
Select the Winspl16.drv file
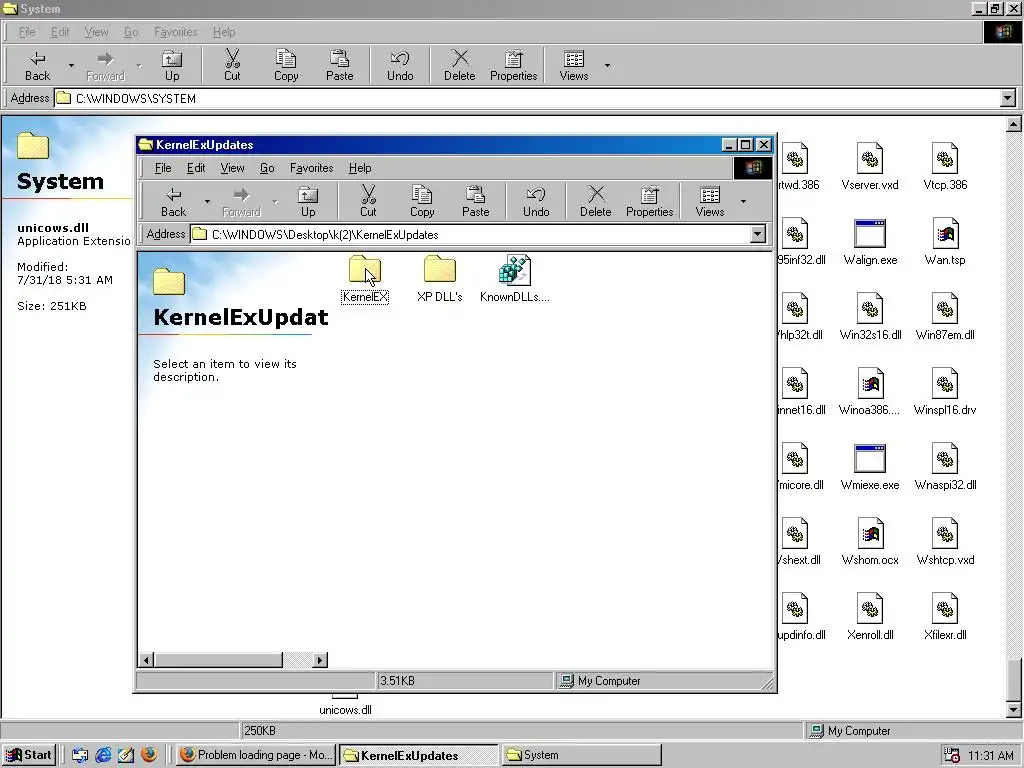[x=945, y=392]
